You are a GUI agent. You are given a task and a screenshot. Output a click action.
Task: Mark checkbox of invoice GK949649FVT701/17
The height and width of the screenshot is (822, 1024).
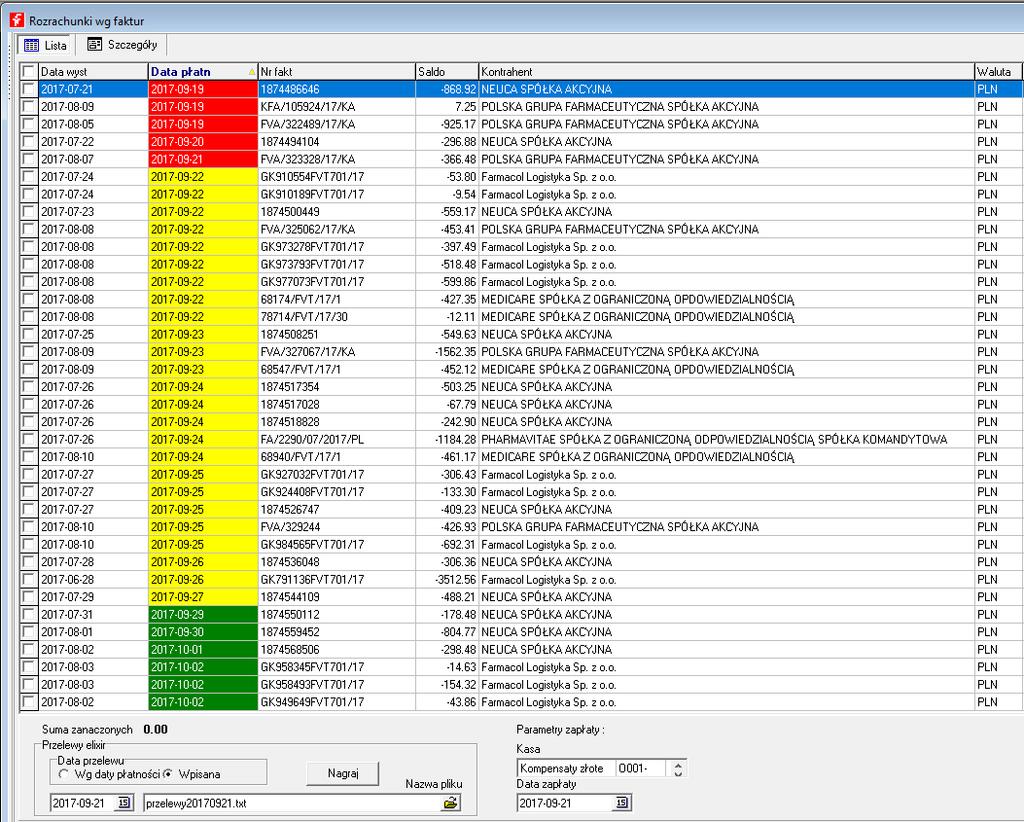(x=28, y=702)
